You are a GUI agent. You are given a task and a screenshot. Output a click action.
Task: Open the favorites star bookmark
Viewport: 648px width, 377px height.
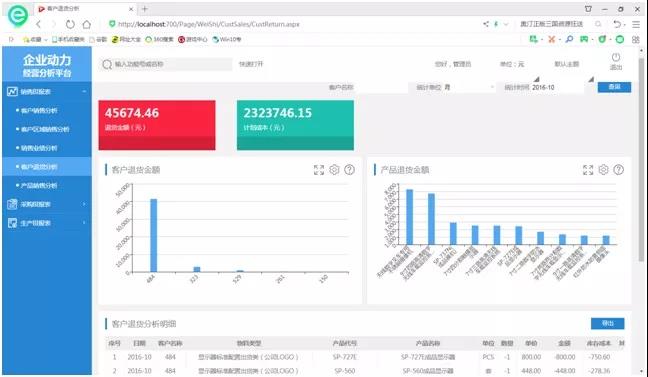[x=32, y=39]
